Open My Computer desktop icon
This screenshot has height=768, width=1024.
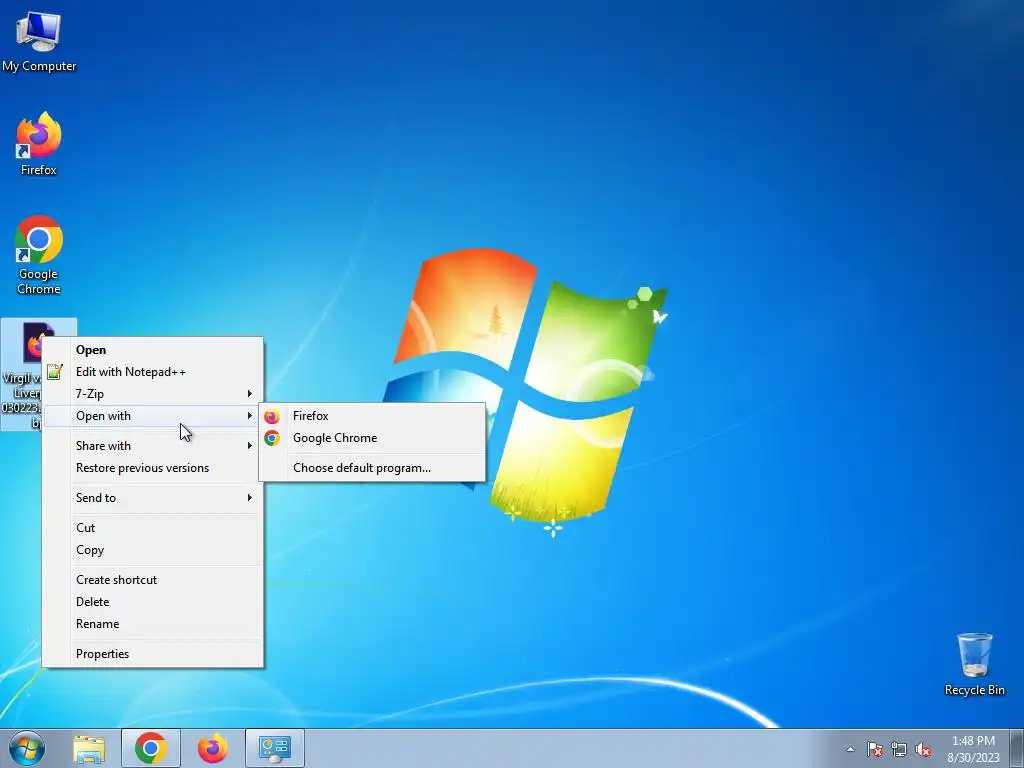[x=39, y=40]
